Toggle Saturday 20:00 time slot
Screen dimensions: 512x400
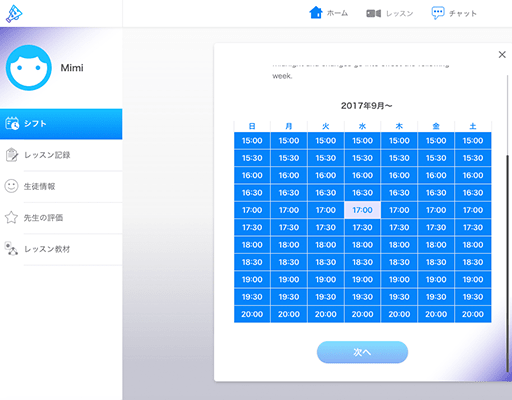pyautogui.click(x=473, y=314)
